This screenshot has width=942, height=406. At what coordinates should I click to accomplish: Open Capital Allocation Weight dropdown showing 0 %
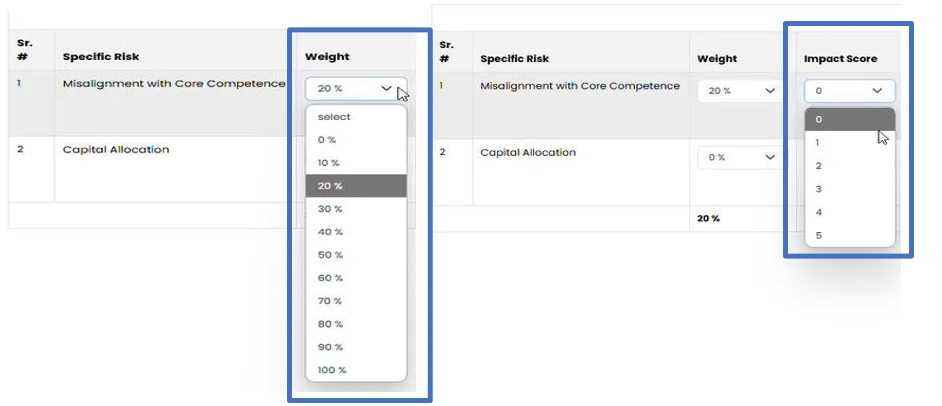point(740,157)
